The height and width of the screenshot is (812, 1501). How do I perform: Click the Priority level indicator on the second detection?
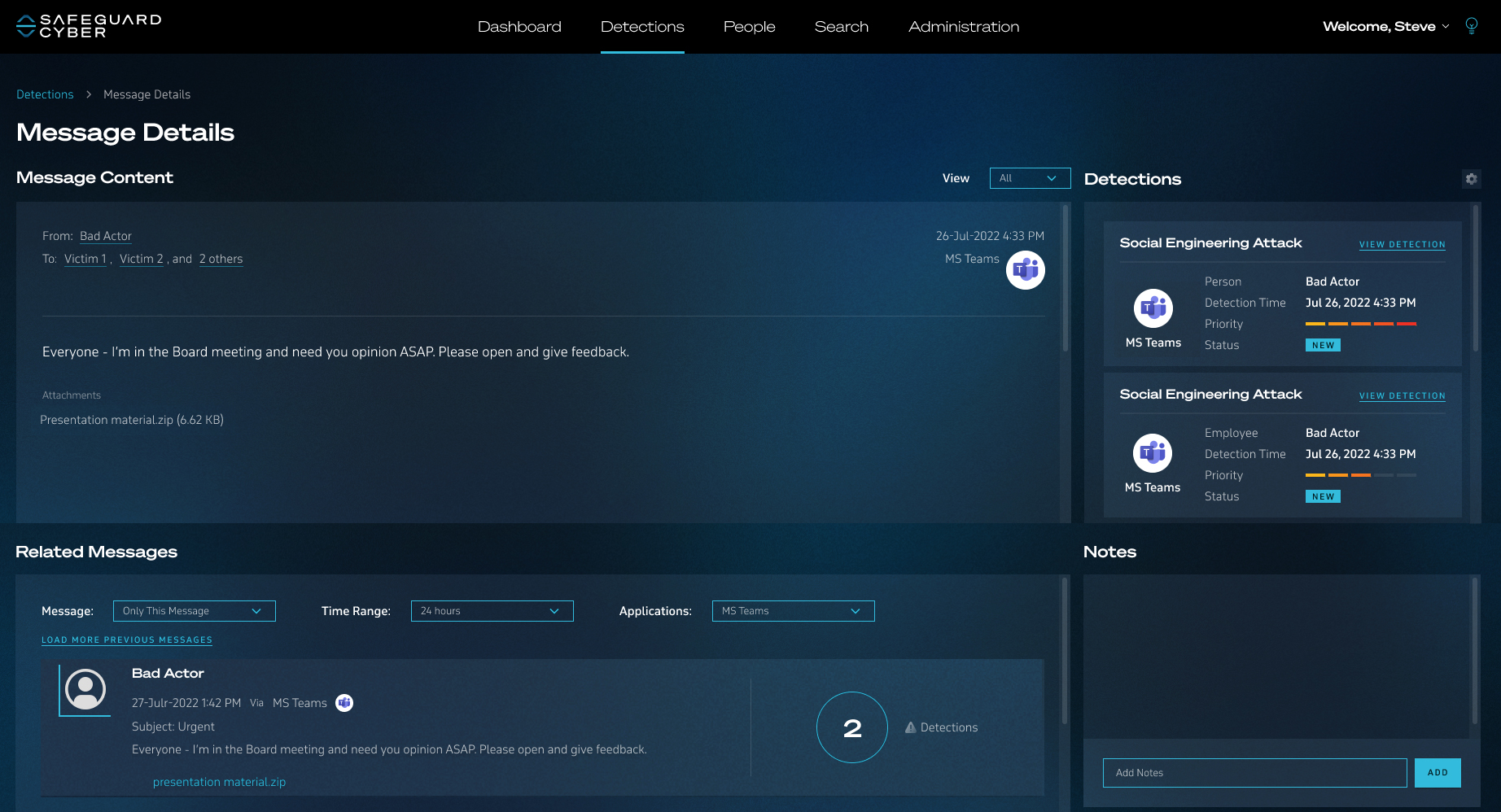(1360, 474)
